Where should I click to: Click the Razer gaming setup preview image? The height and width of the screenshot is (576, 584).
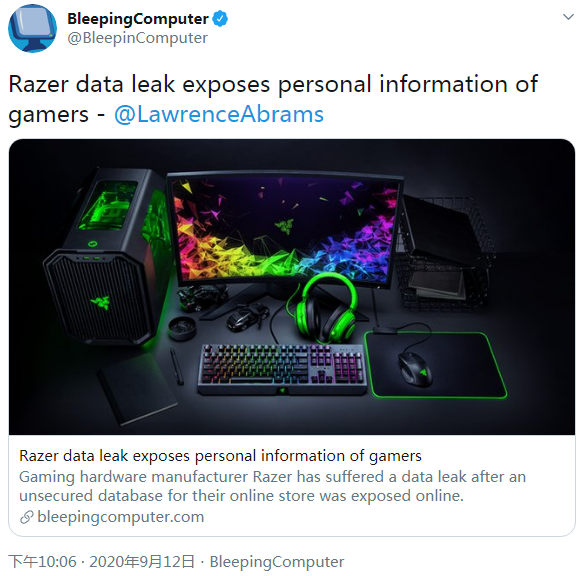[x=292, y=287]
